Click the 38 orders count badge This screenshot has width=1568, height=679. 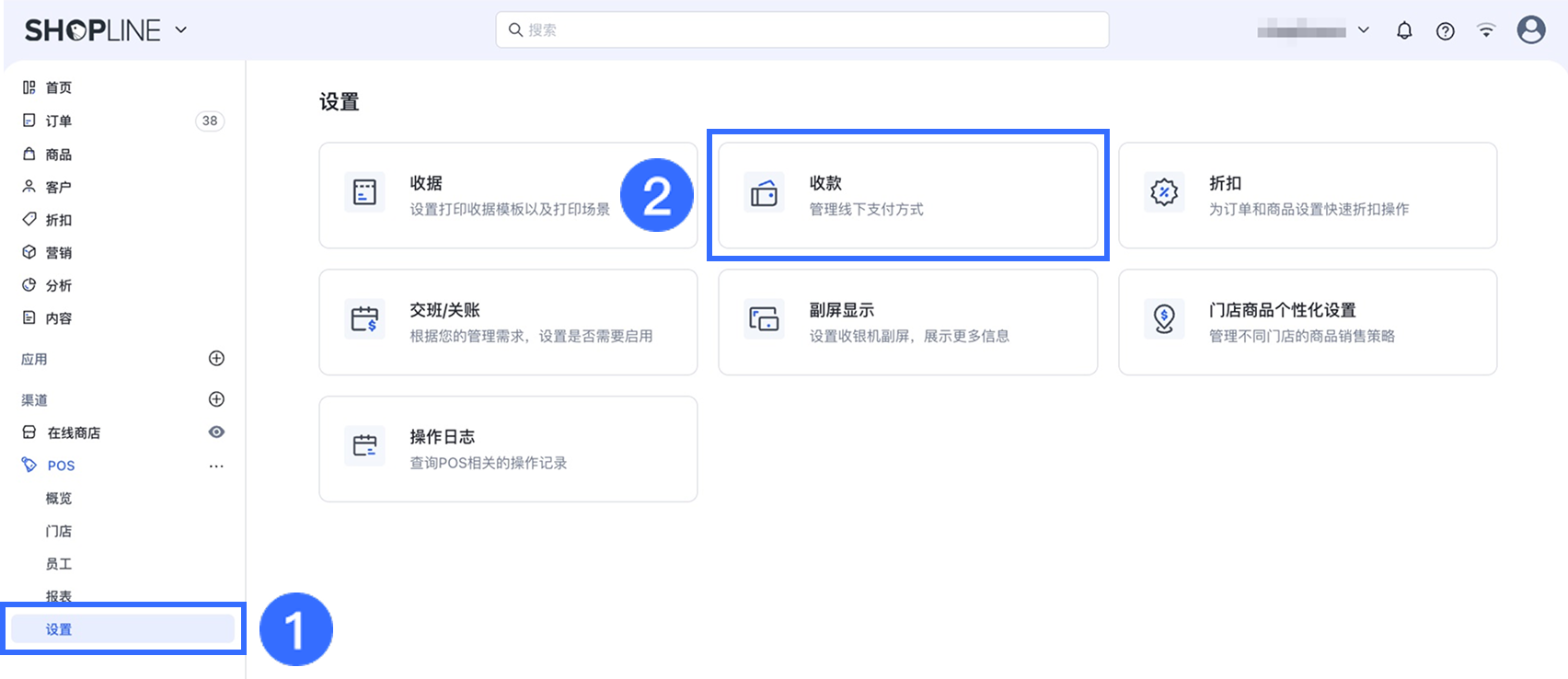[x=210, y=121]
